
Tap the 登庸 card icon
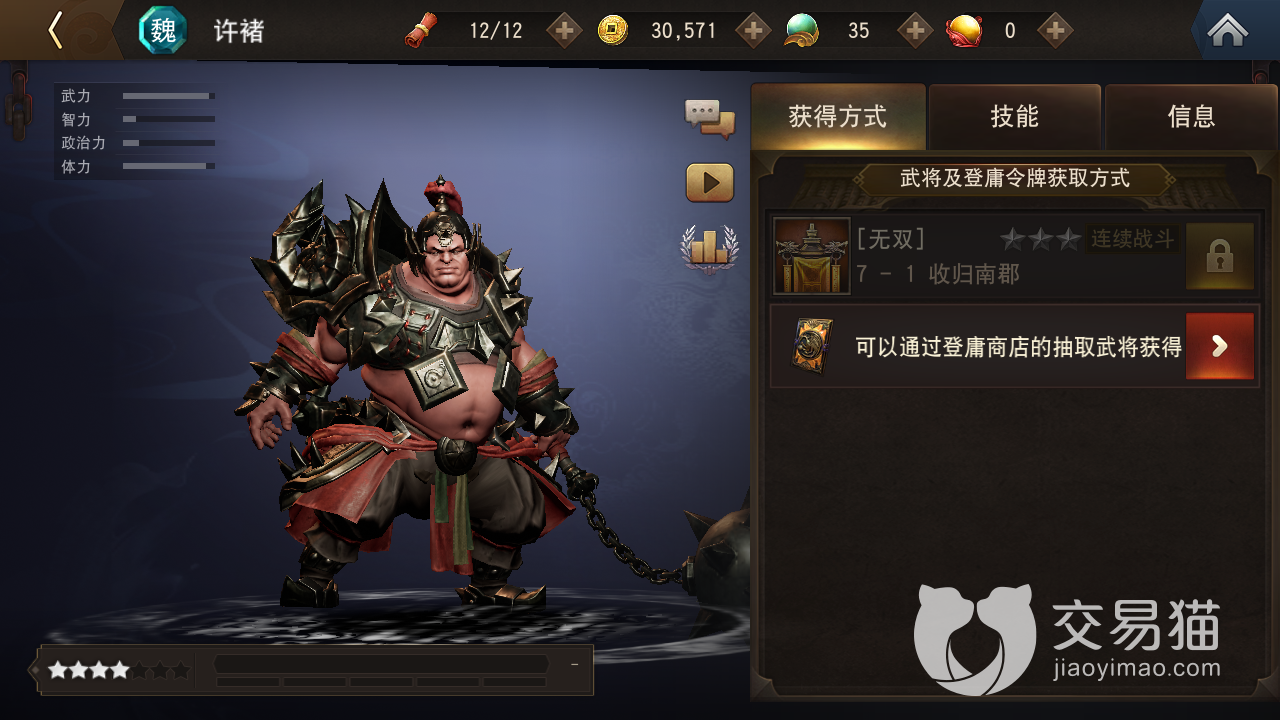[812, 346]
